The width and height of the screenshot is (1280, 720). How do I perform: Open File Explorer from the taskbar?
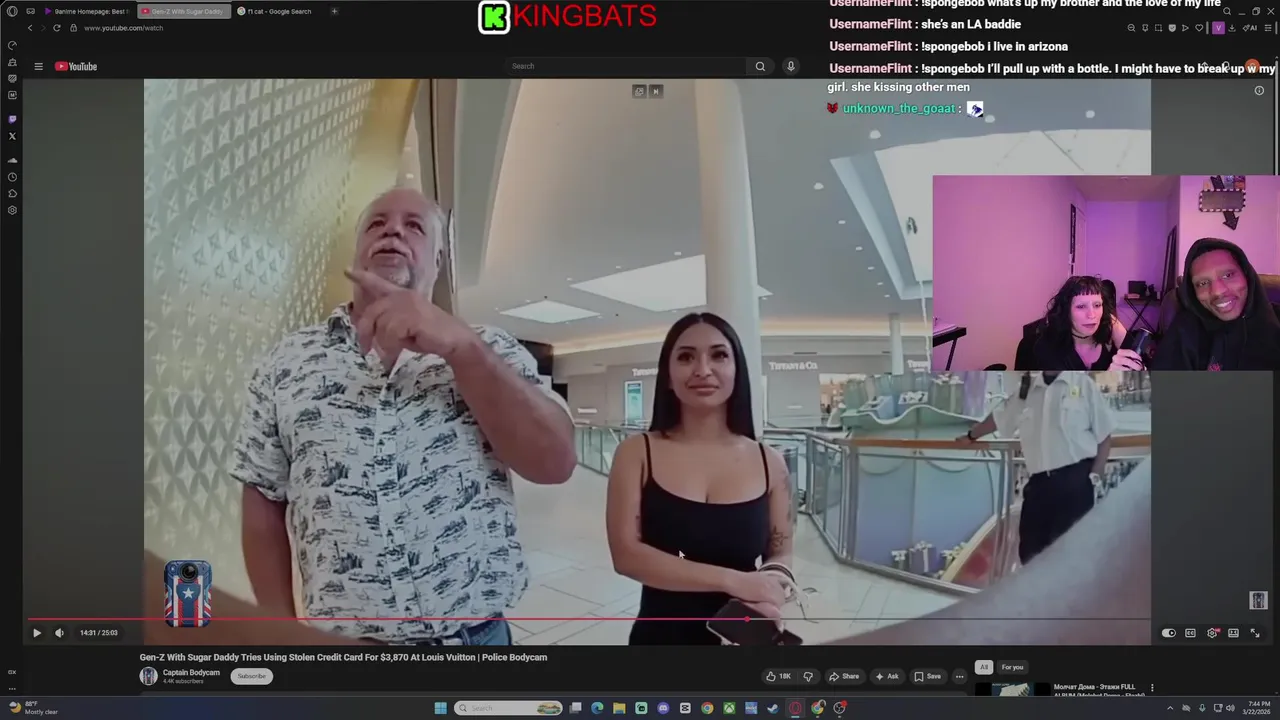(619, 708)
